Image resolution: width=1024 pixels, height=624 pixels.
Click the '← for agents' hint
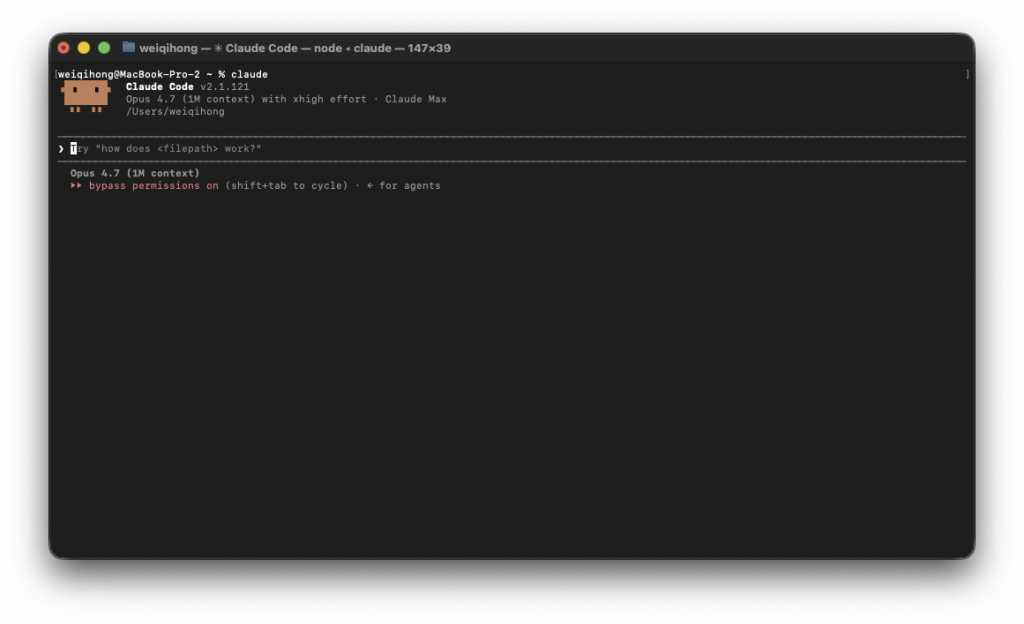pos(404,186)
